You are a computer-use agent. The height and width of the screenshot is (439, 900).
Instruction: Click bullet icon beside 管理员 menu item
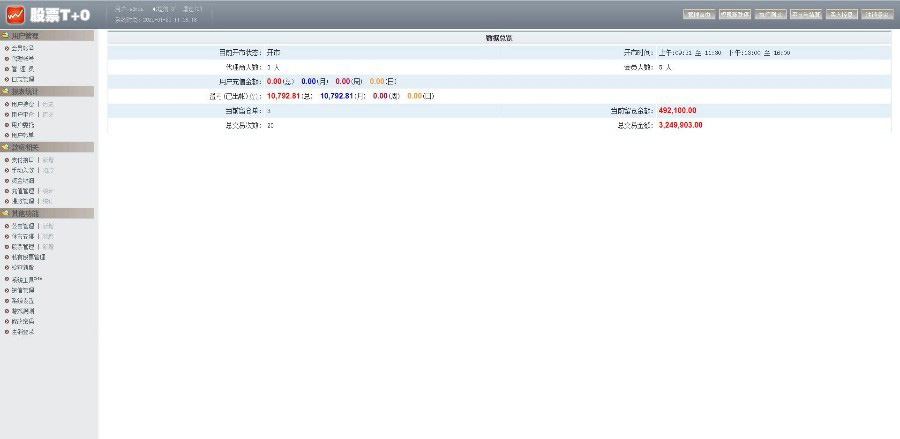click(x=7, y=69)
